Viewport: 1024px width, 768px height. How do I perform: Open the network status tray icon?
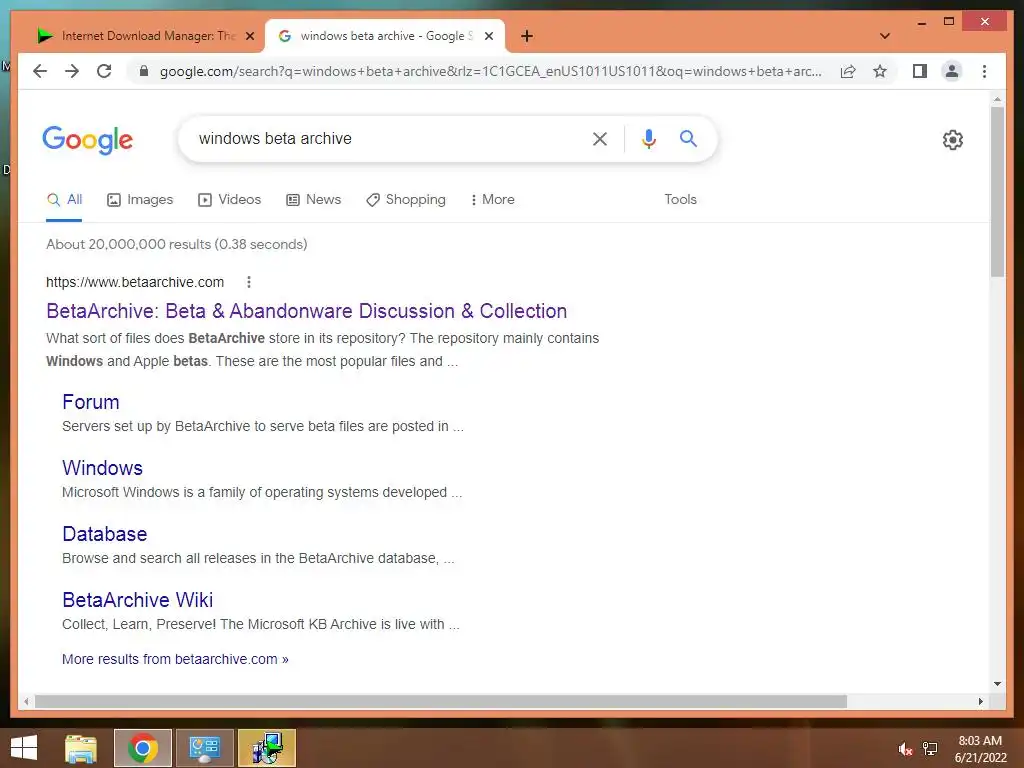point(930,749)
